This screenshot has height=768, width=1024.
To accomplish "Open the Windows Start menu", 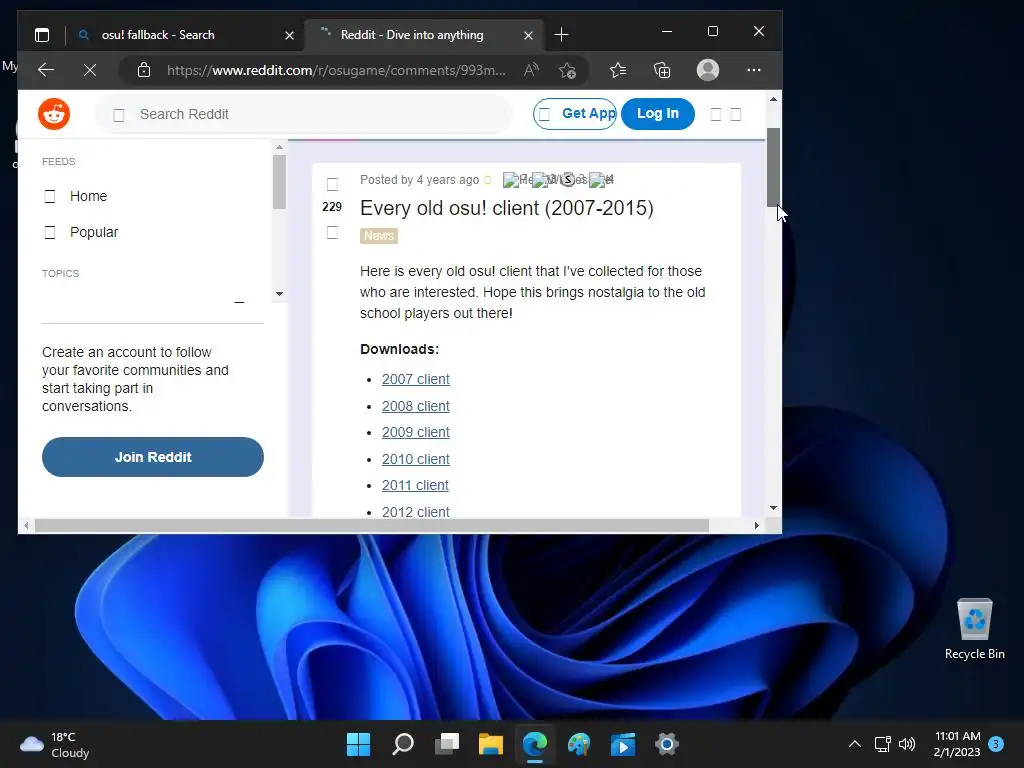I will click(358, 744).
